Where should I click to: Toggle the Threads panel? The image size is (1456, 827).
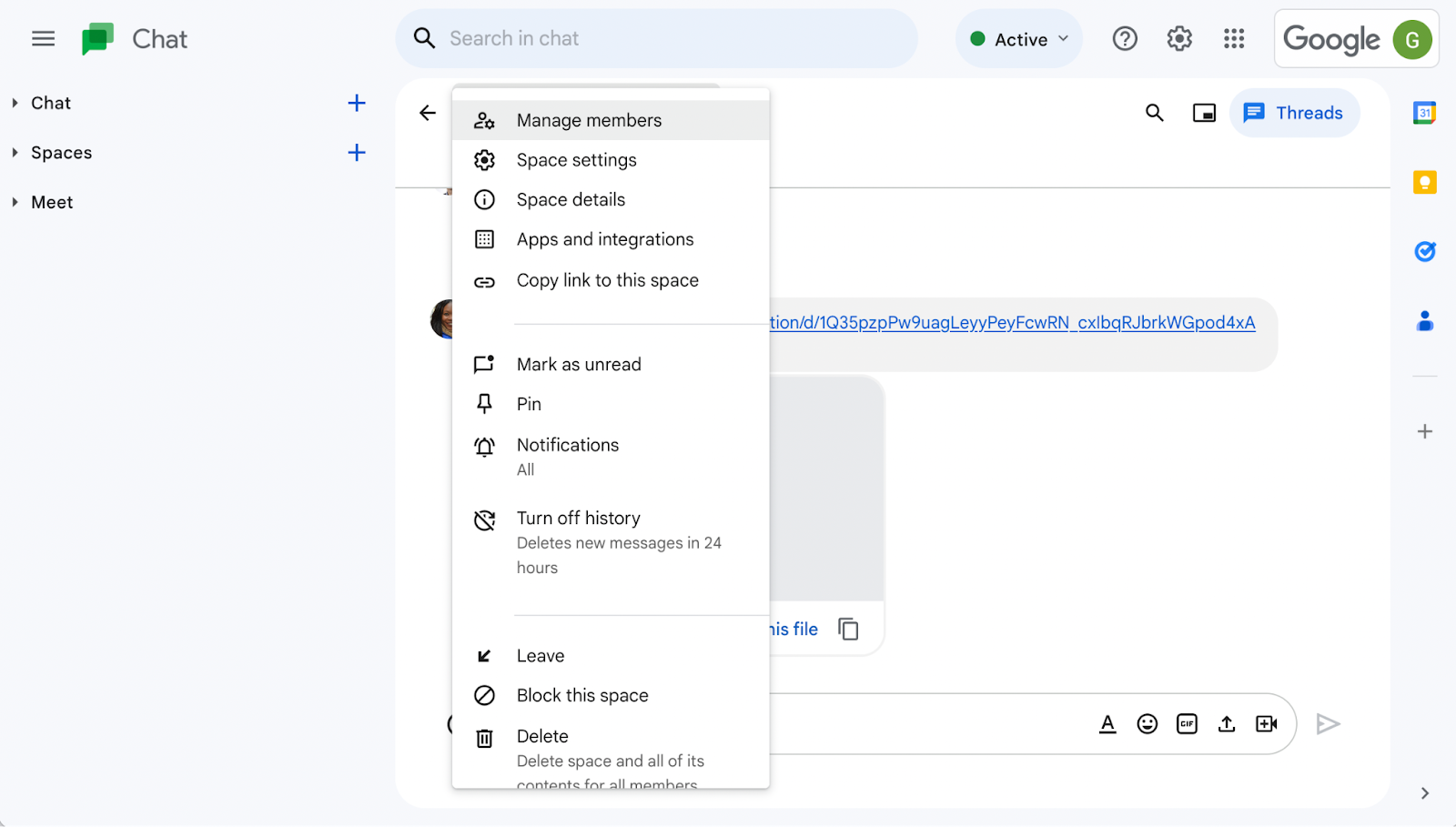(x=1294, y=113)
